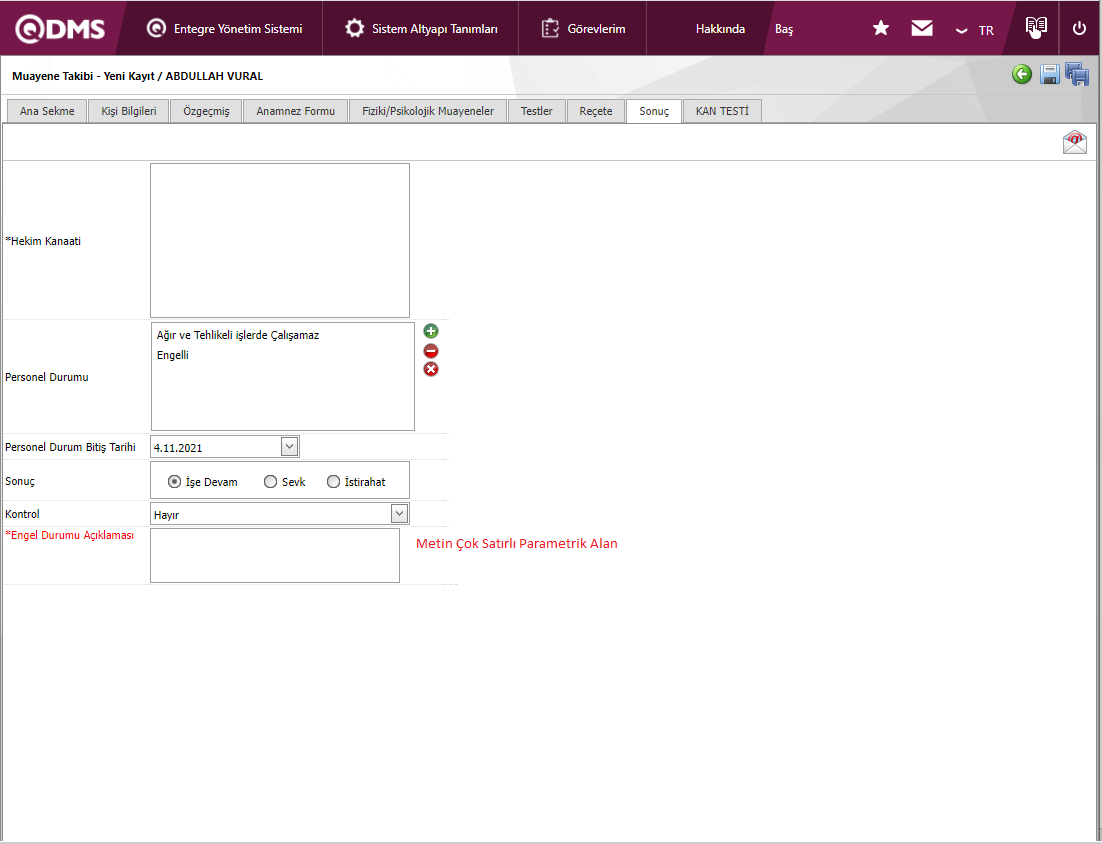The height and width of the screenshot is (844, 1102).
Task: Click the green back arrow icon
Action: pos(1021,74)
